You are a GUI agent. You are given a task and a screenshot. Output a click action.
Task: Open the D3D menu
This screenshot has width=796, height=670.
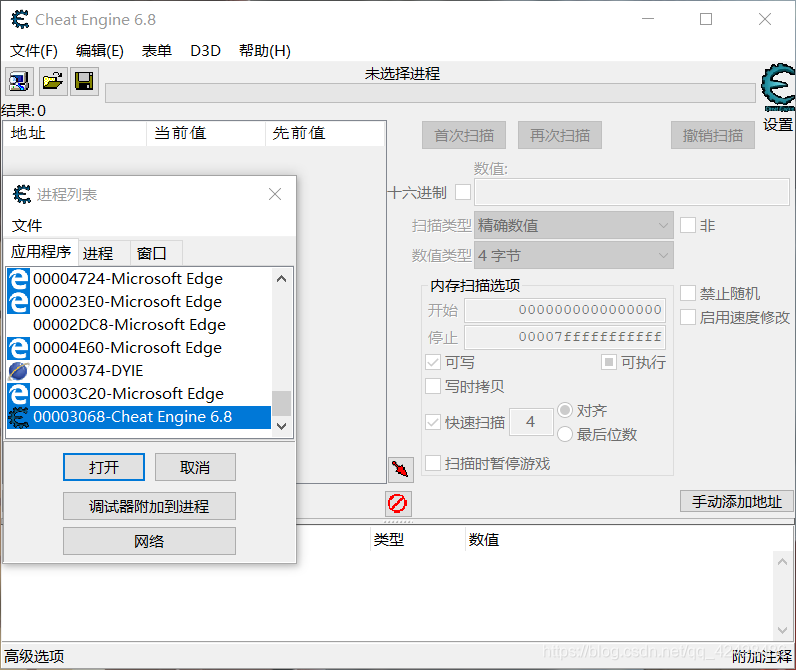[205, 51]
